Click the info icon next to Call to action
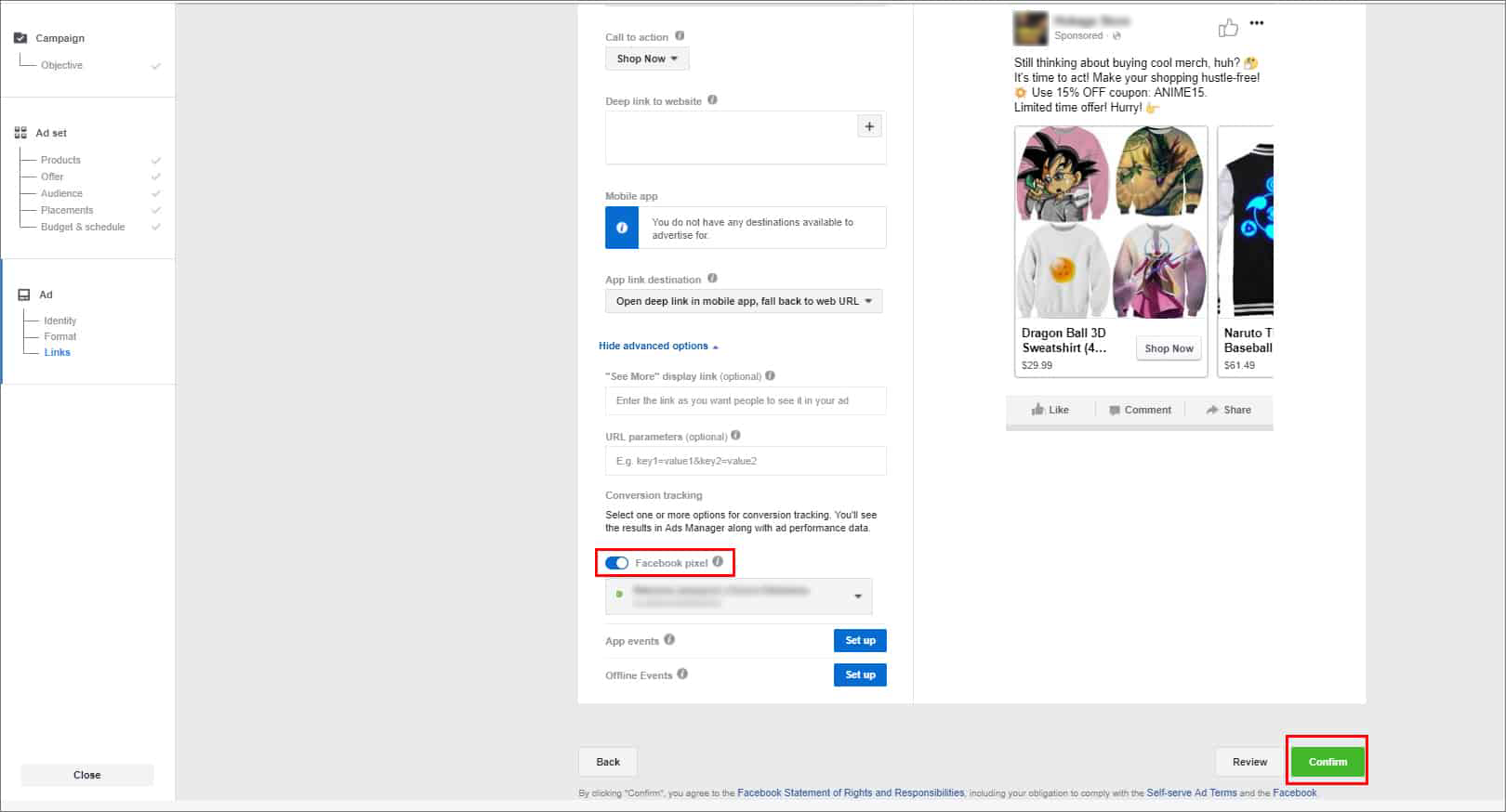Image resolution: width=1506 pixels, height=812 pixels. (680, 36)
